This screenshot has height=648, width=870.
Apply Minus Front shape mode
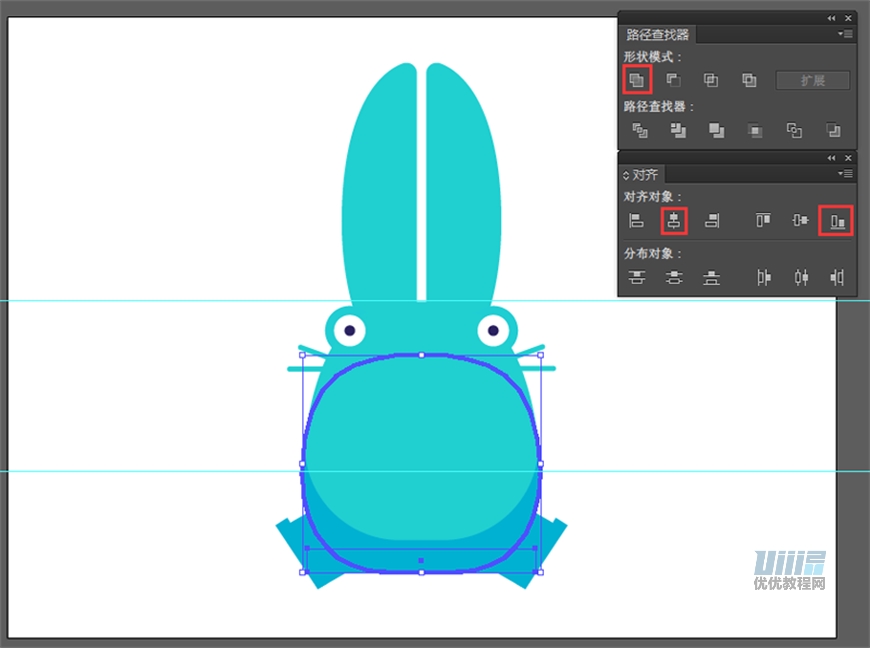674,80
